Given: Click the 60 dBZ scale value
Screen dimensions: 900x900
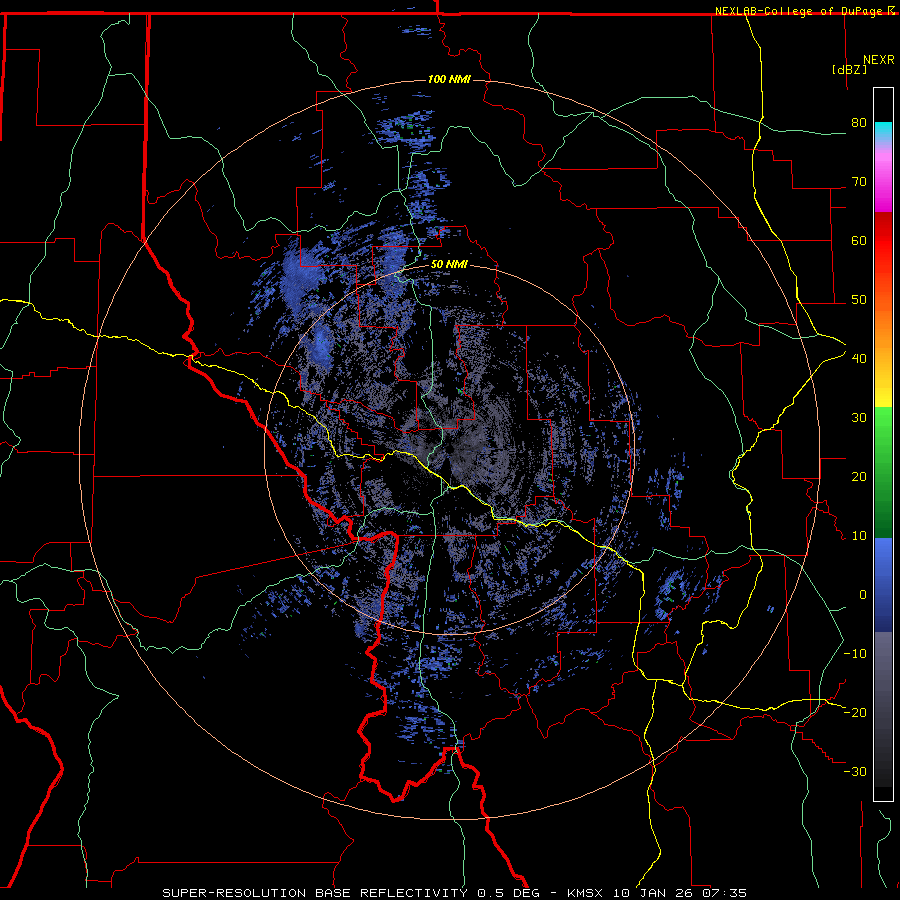Looking at the screenshot, I should [x=859, y=240].
